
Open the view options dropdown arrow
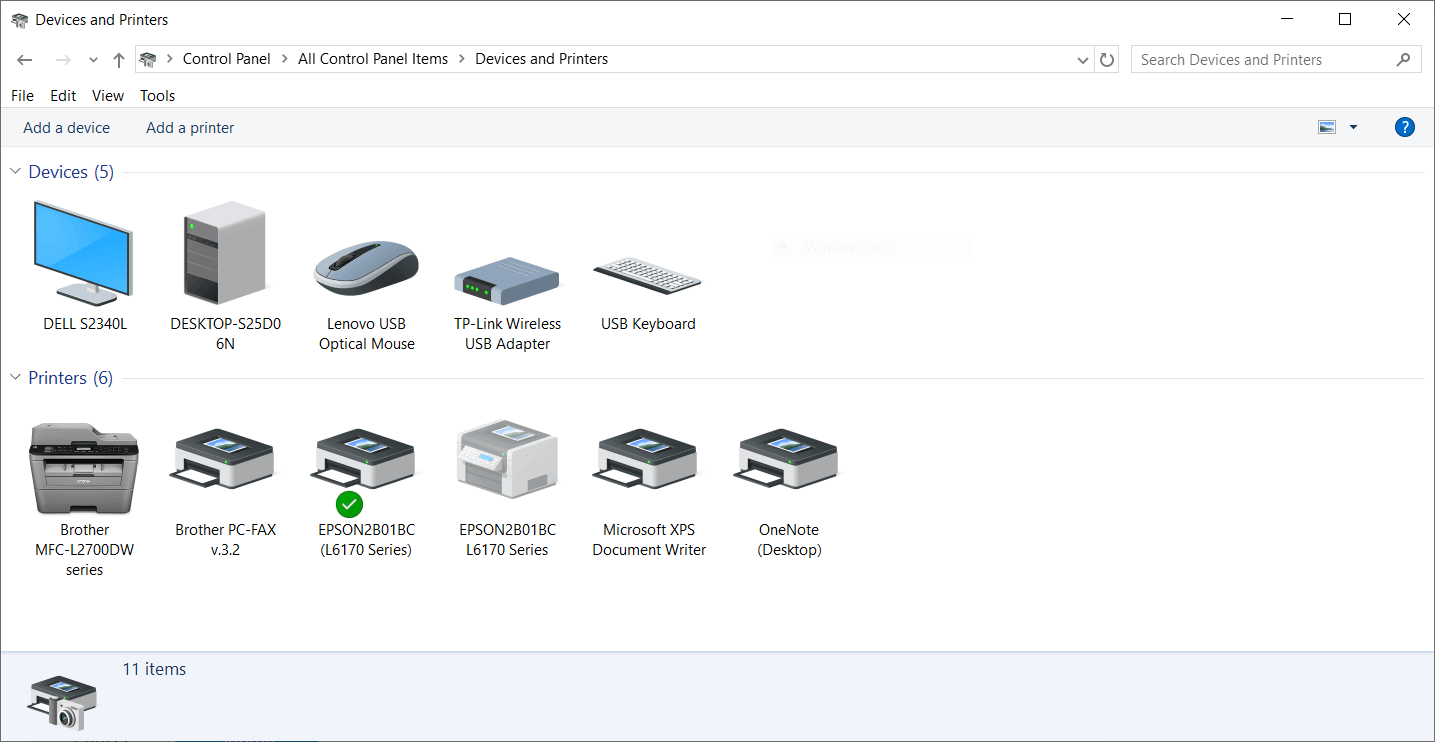point(1353,127)
